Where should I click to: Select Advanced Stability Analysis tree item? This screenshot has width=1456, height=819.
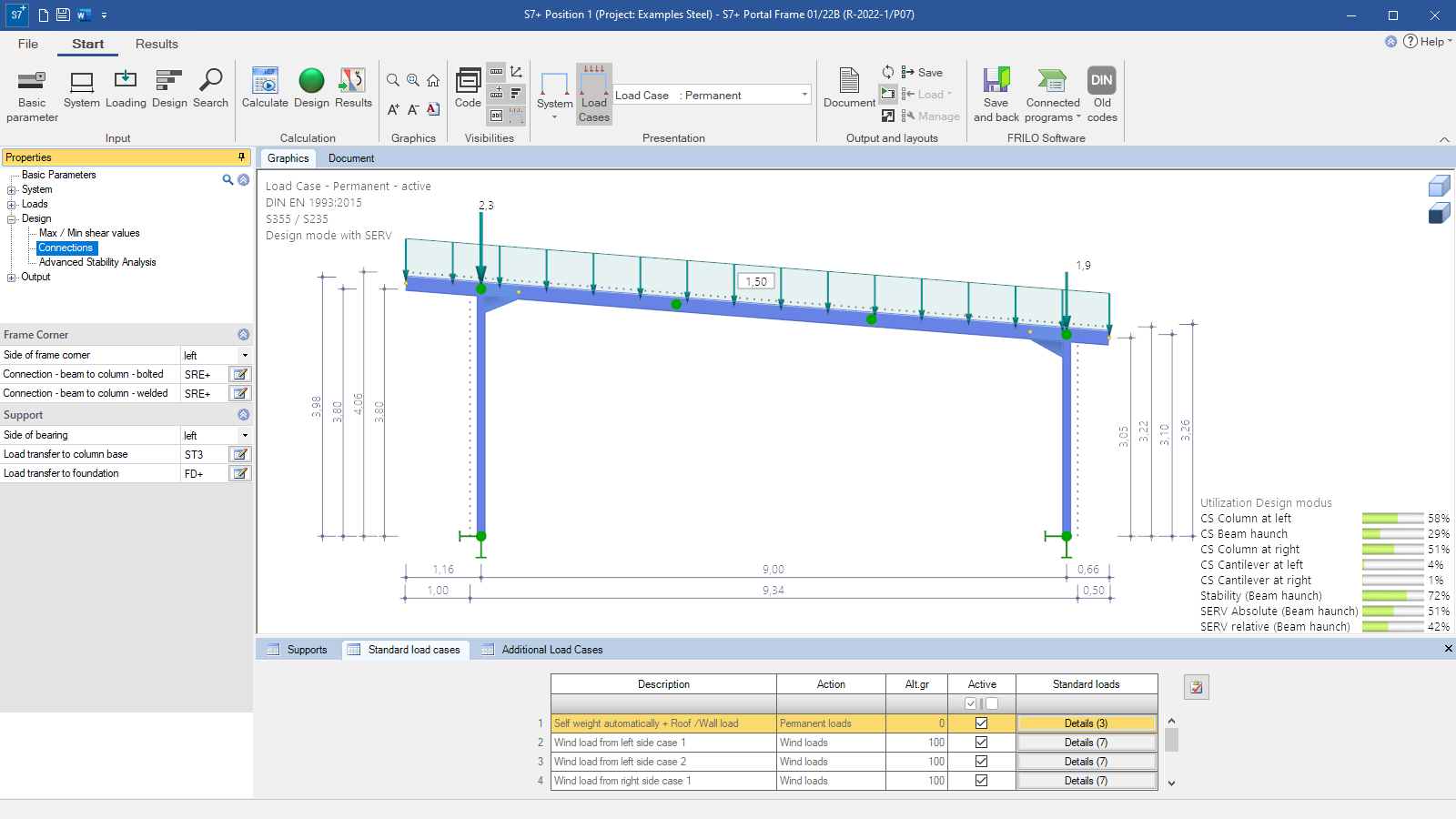[x=97, y=262]
